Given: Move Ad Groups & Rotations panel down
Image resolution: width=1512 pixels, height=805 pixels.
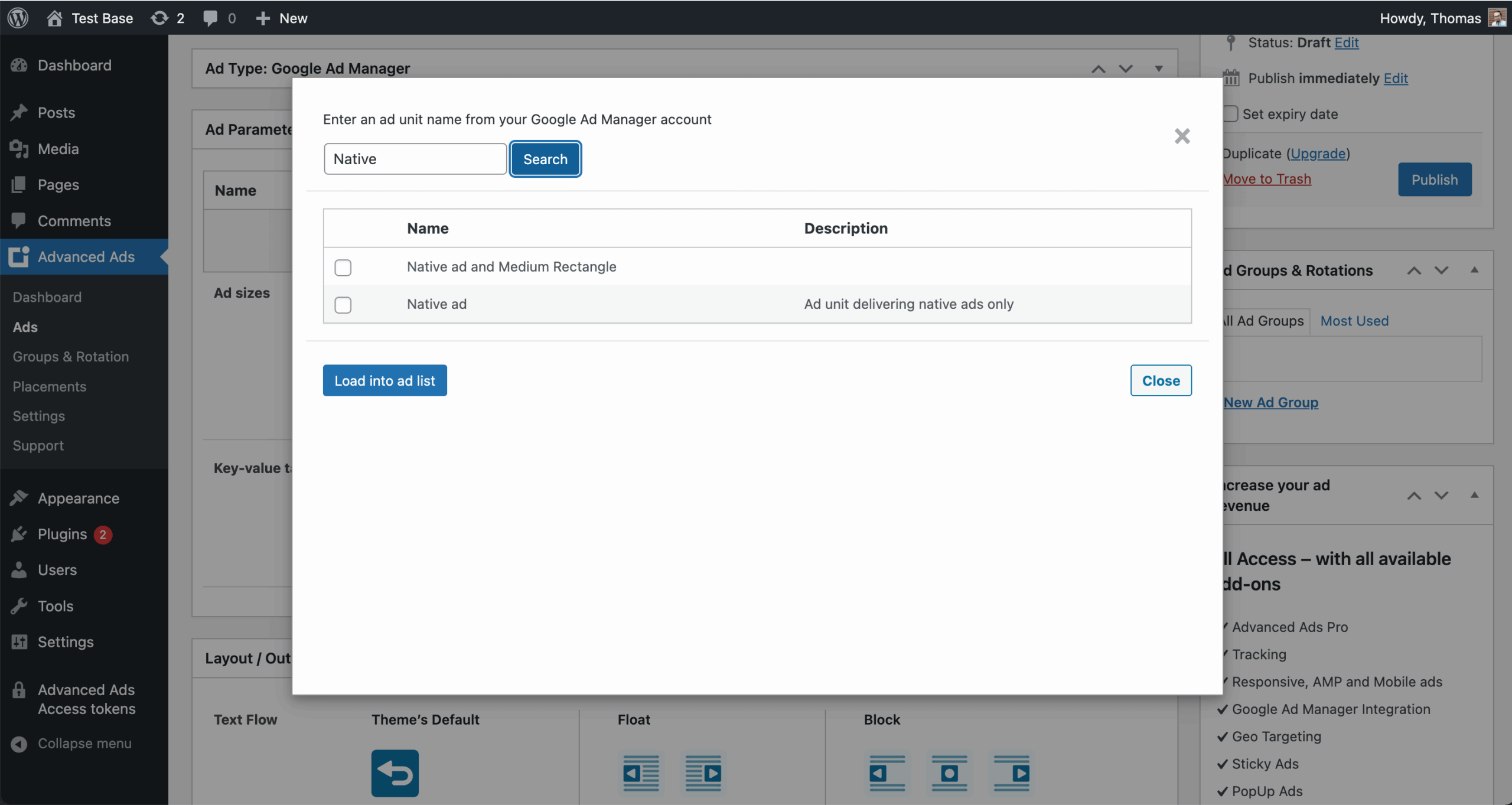Looking at the screenshot, I should tap(1441, 270).
